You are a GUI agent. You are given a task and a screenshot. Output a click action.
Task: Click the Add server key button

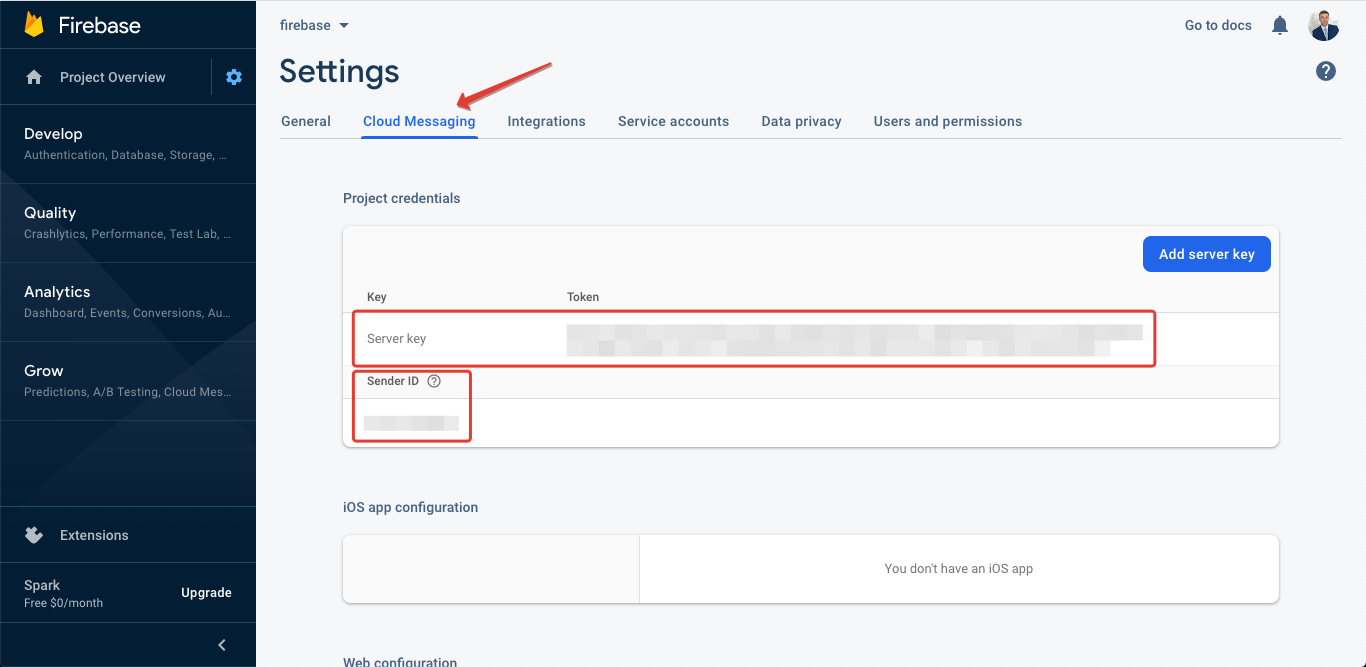[x=1207, y=254]
